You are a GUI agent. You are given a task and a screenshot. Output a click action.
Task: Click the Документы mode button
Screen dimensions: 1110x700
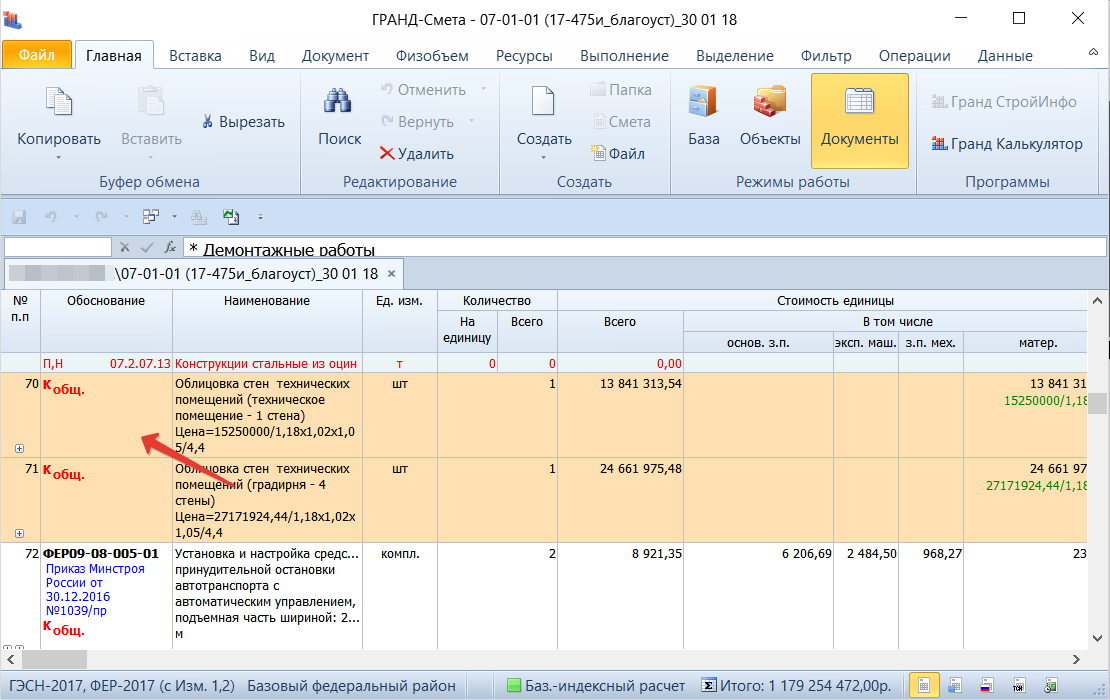pos(859,118)
